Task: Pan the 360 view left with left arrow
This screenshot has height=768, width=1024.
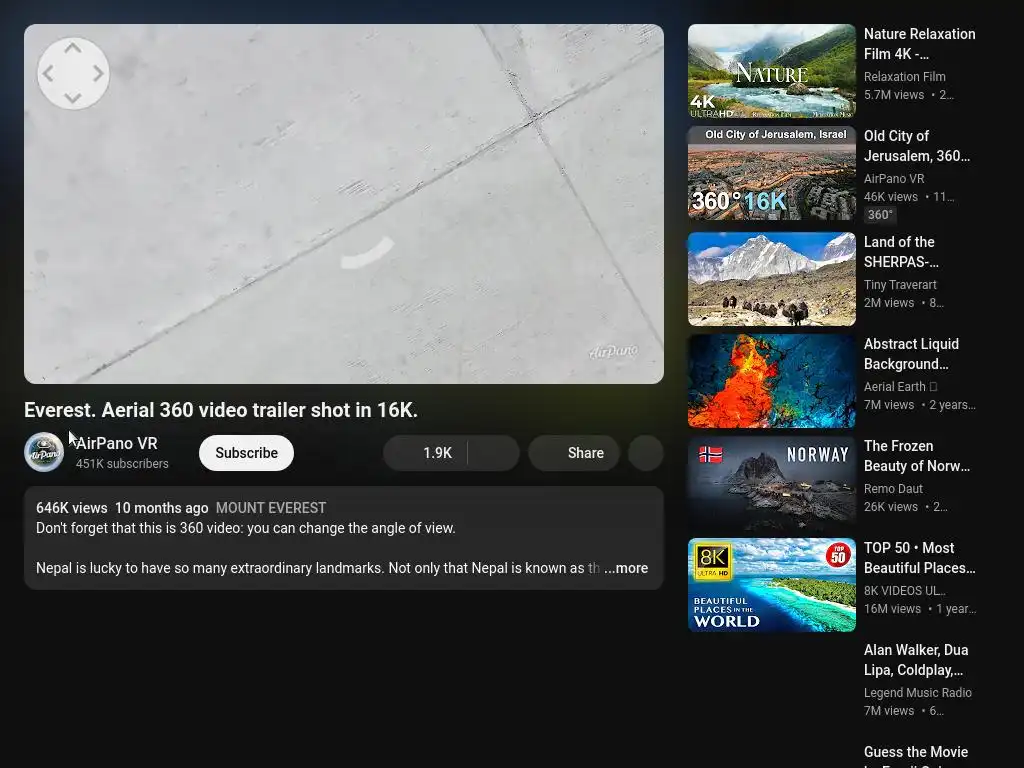Action: (x=48, y=74)
